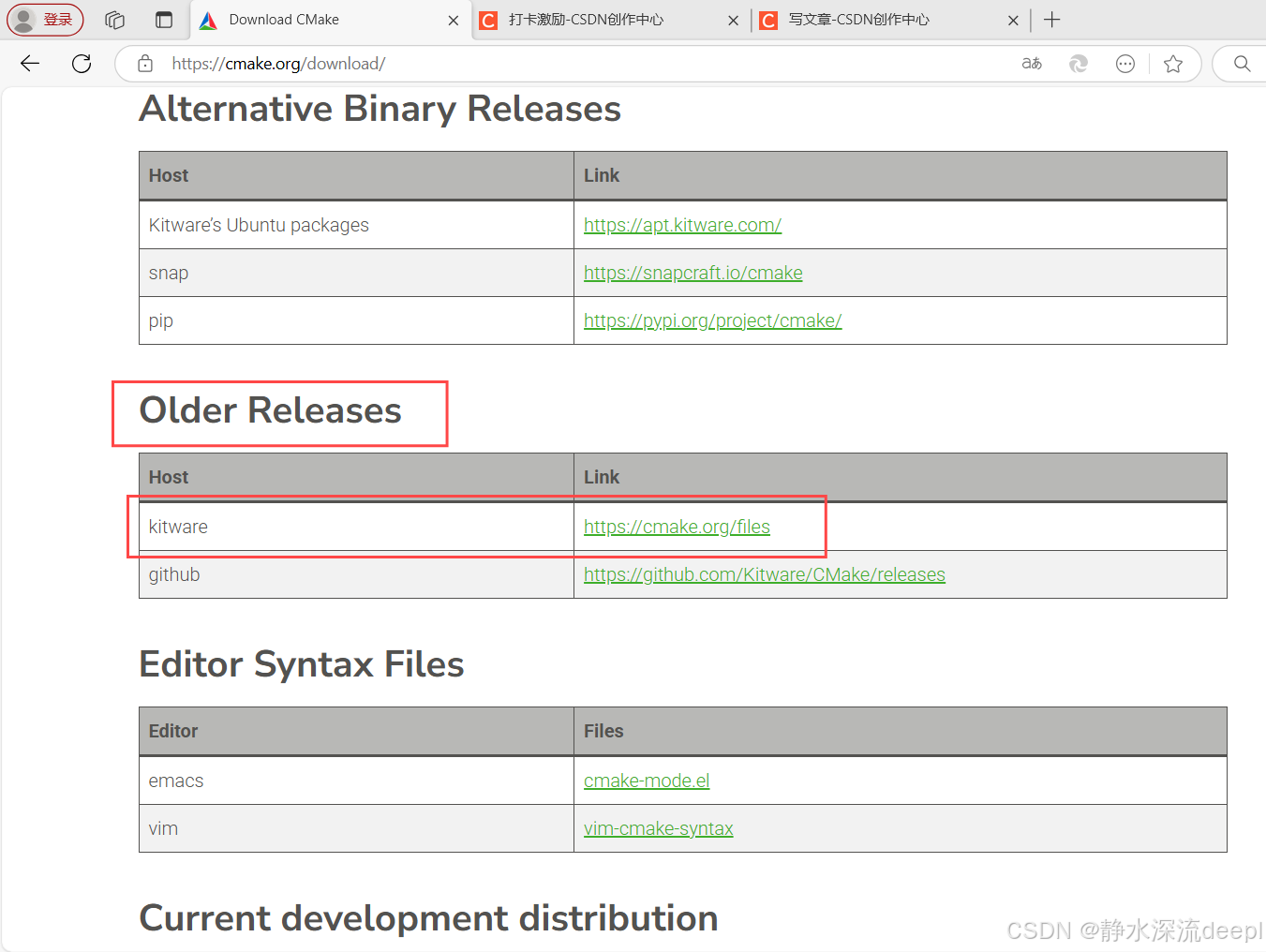Screen dimensions: 1266x952
Task: Click the 'Kitware's Ubuntu packages' cell
Action: pos(356,225)
